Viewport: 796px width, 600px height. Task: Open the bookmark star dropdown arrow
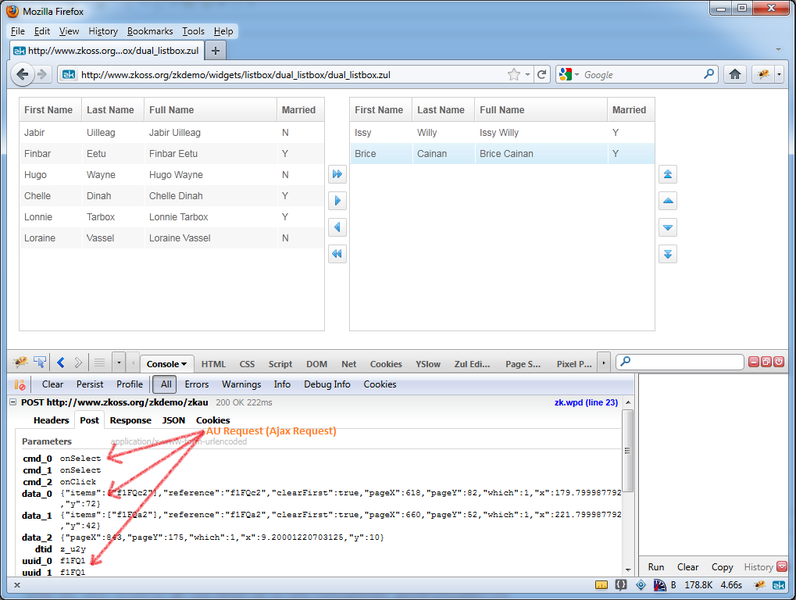tap(527, 75)
